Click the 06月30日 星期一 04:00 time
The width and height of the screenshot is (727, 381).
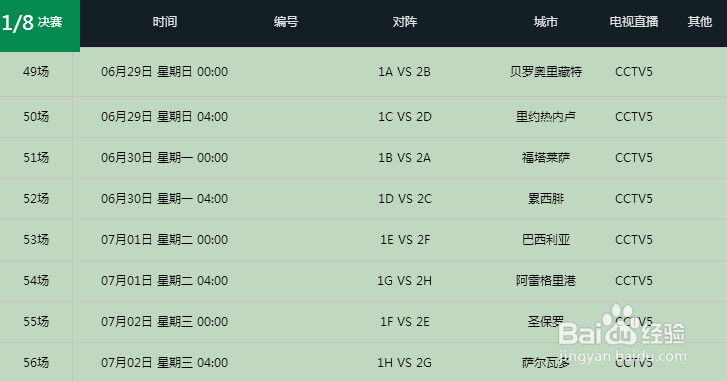point(165,199)
